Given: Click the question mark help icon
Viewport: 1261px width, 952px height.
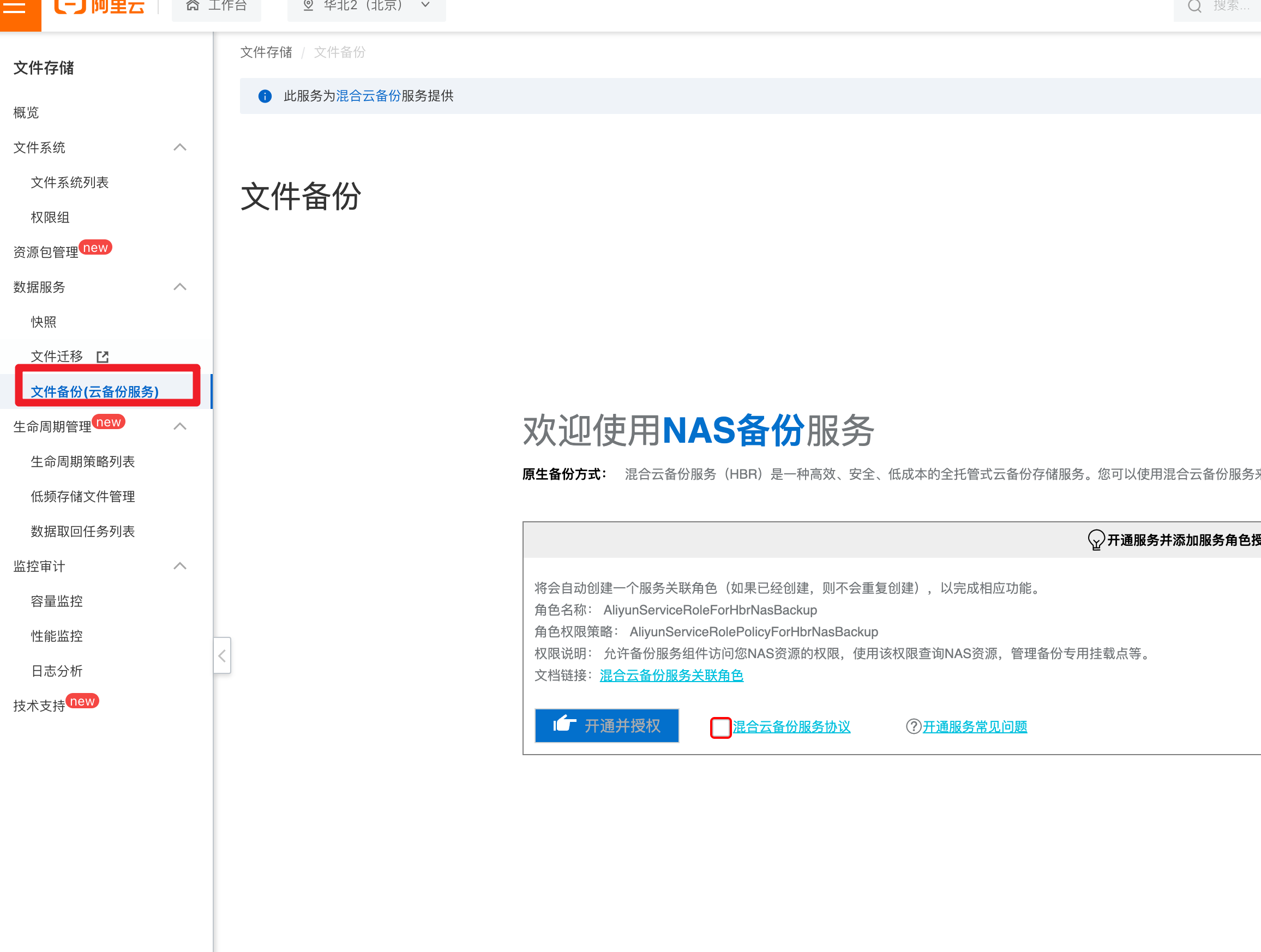Looking at the screenshot, I should point(913,726).
